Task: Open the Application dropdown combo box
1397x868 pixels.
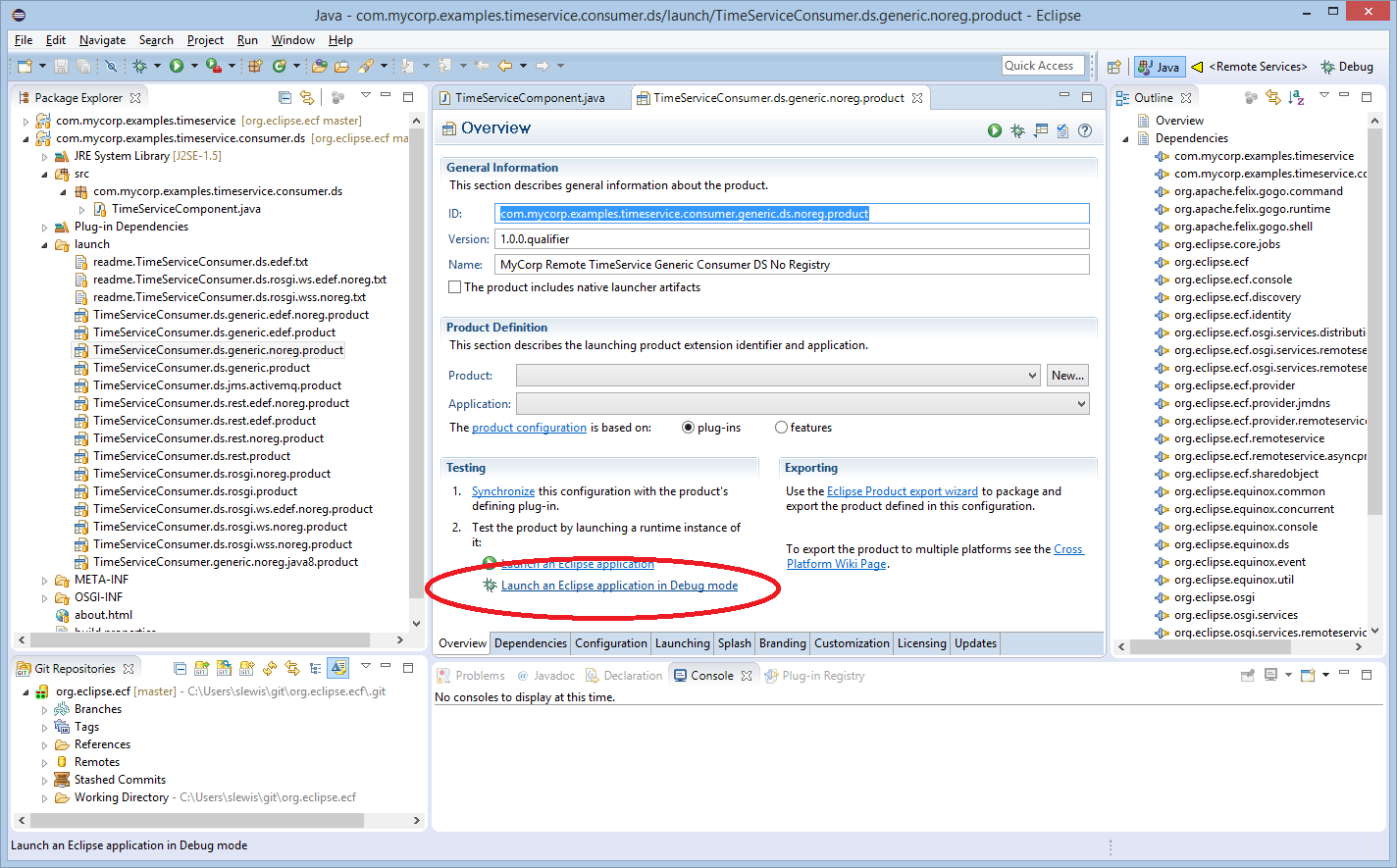Action: tap(802, 404)
